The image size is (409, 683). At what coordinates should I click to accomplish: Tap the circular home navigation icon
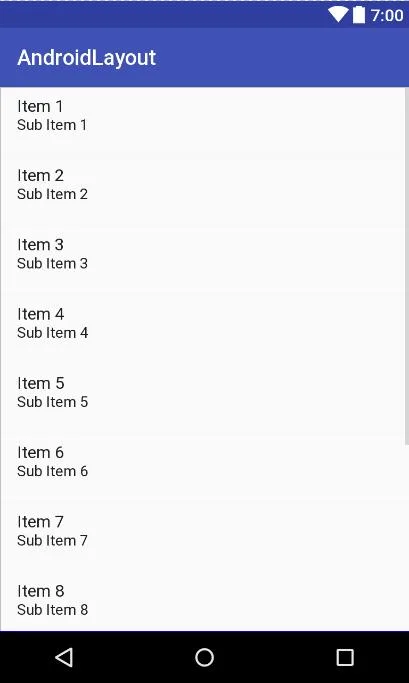click(204, 657)
